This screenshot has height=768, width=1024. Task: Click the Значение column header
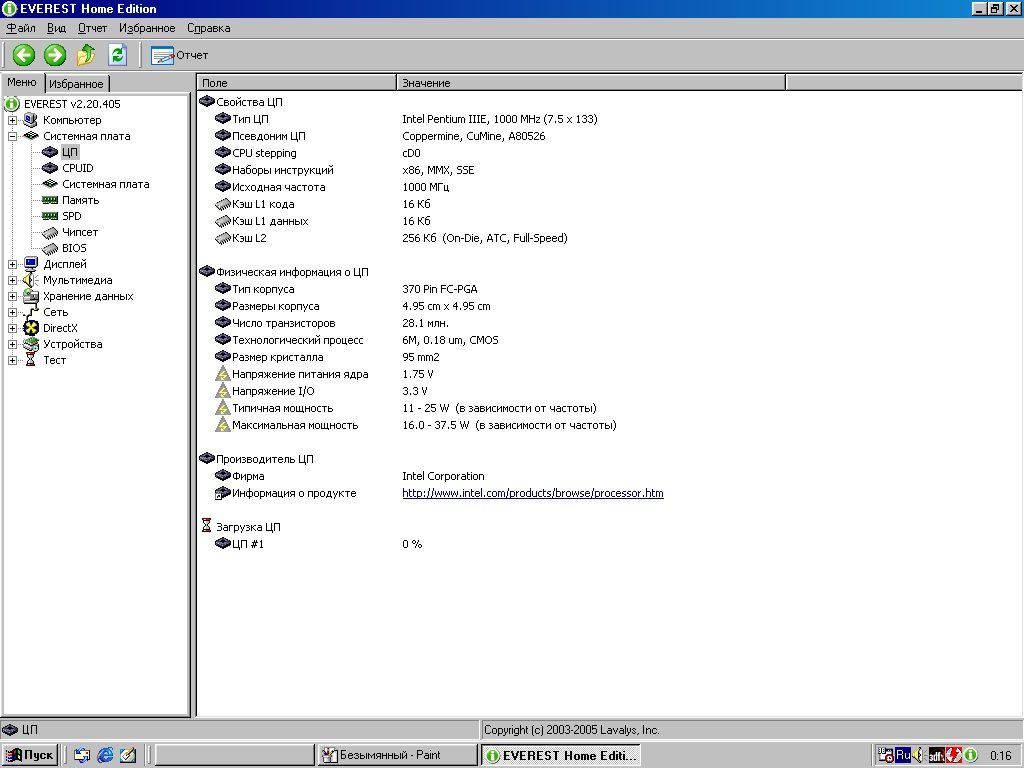pos(591,83)
